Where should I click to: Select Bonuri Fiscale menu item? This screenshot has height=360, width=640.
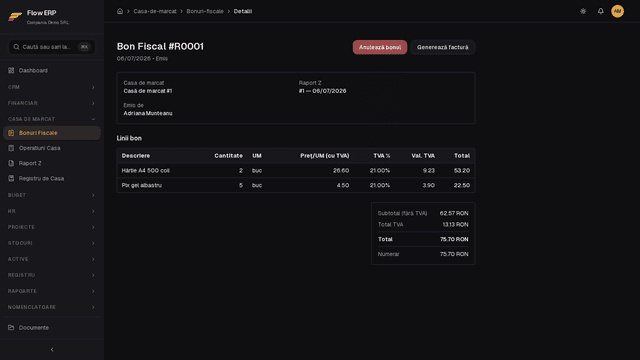click(x=52, y=133)
